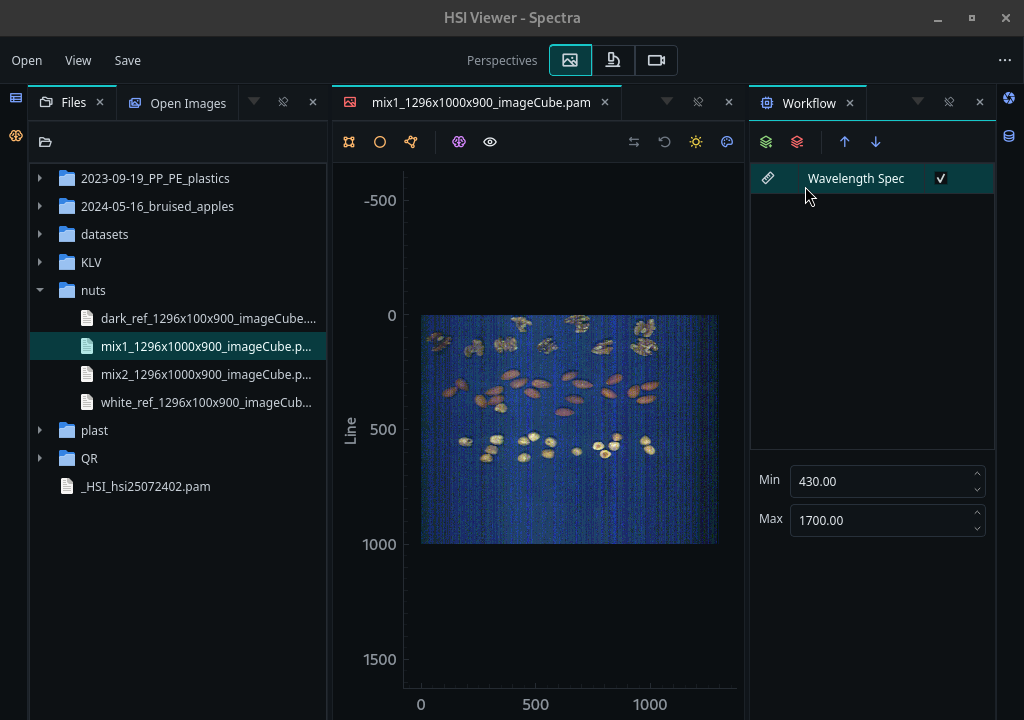Screen dimensions: 1024x720
Task: Close the Workflow panel group
Action: pyautogui.click(x=980, y=102)
